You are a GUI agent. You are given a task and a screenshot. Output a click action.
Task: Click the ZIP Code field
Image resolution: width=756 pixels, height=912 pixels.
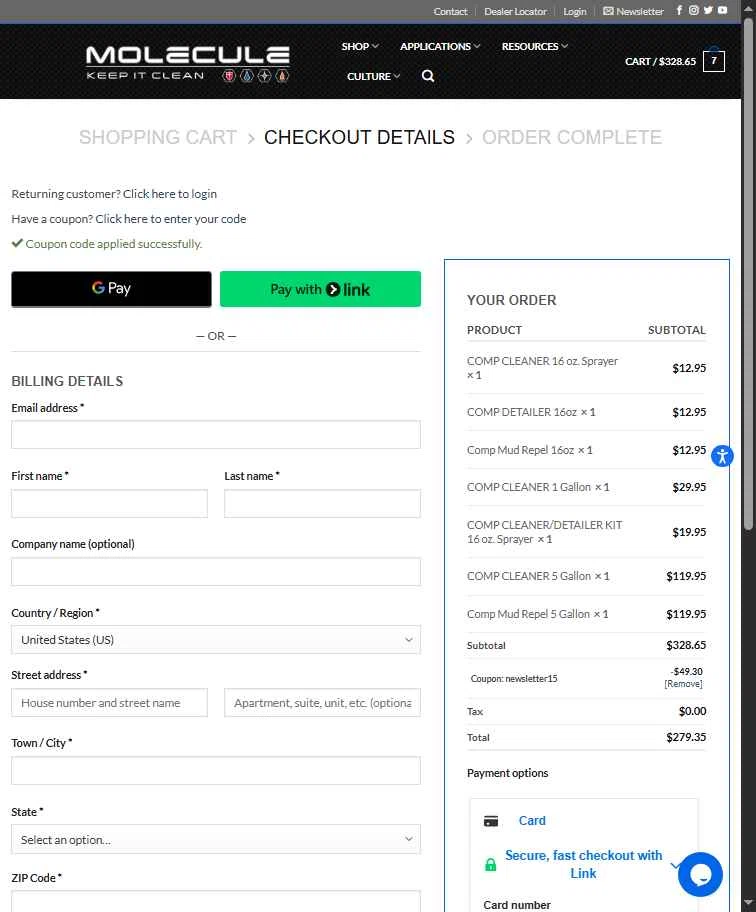(x=216, y=901)
